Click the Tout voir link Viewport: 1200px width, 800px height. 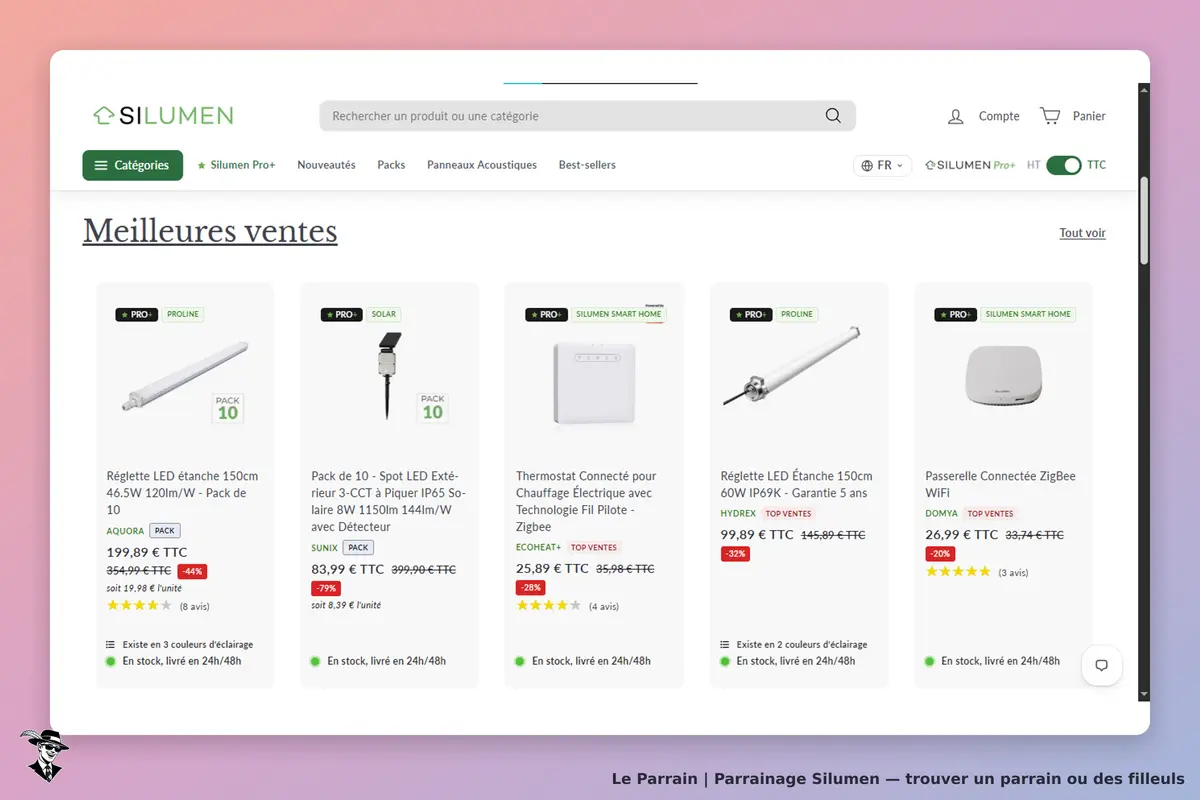point(1083,233)
